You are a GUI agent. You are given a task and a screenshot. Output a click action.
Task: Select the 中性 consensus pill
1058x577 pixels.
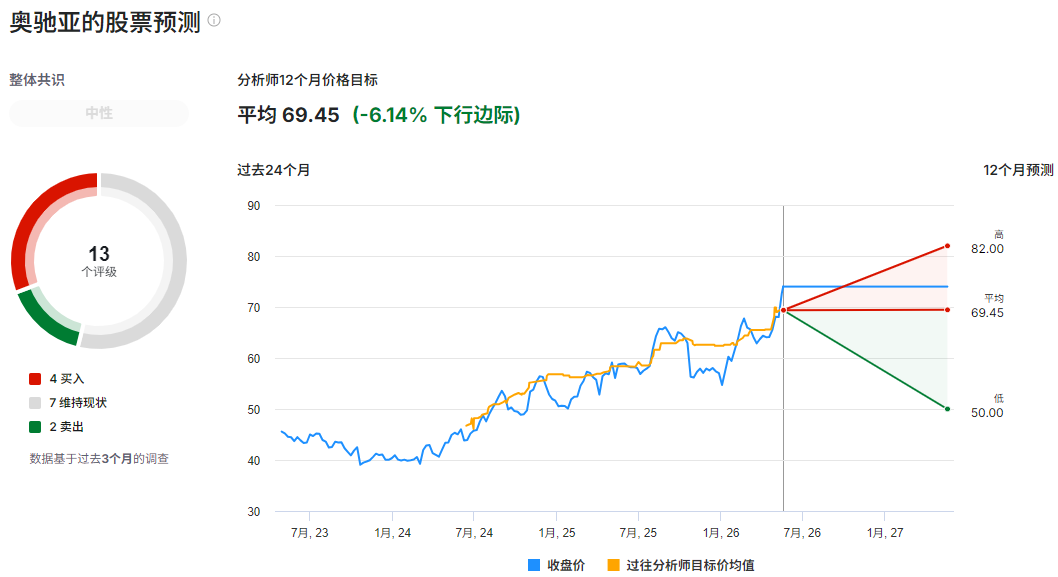99,113
